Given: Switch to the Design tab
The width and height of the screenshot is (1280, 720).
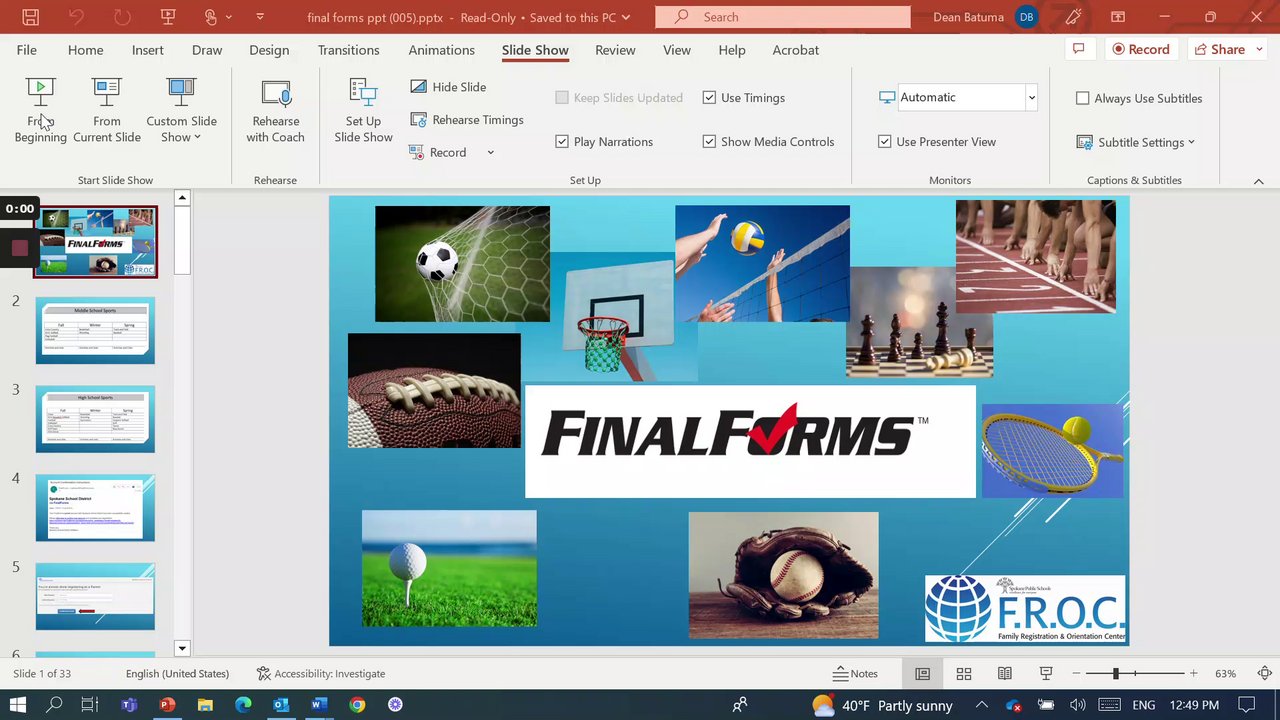Looking at the screenshot, I should (269, 50).
